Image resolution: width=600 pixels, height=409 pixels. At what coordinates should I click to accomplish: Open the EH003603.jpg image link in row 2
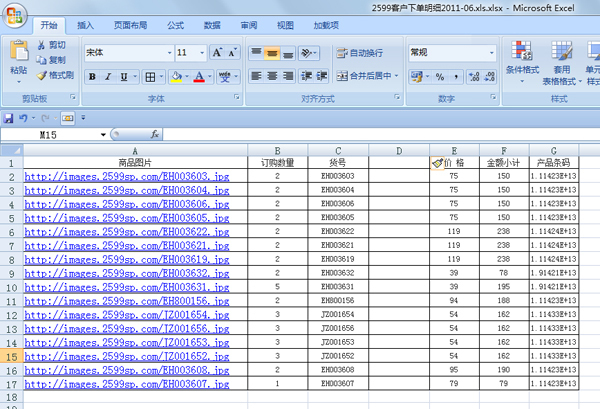127,176
